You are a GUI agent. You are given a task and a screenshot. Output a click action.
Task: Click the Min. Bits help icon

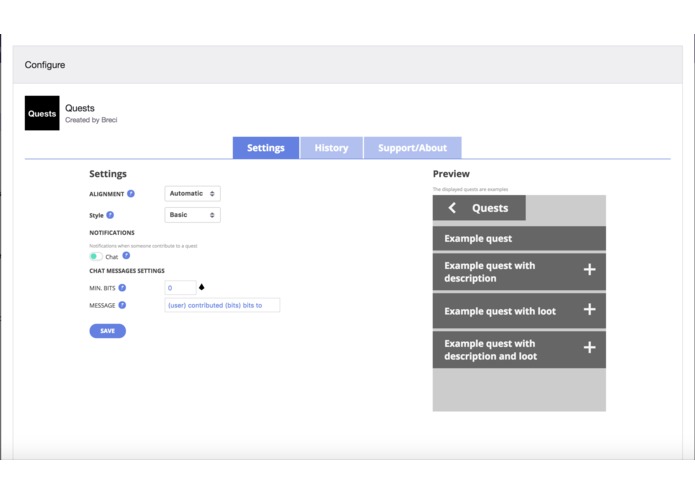point(122,288)
